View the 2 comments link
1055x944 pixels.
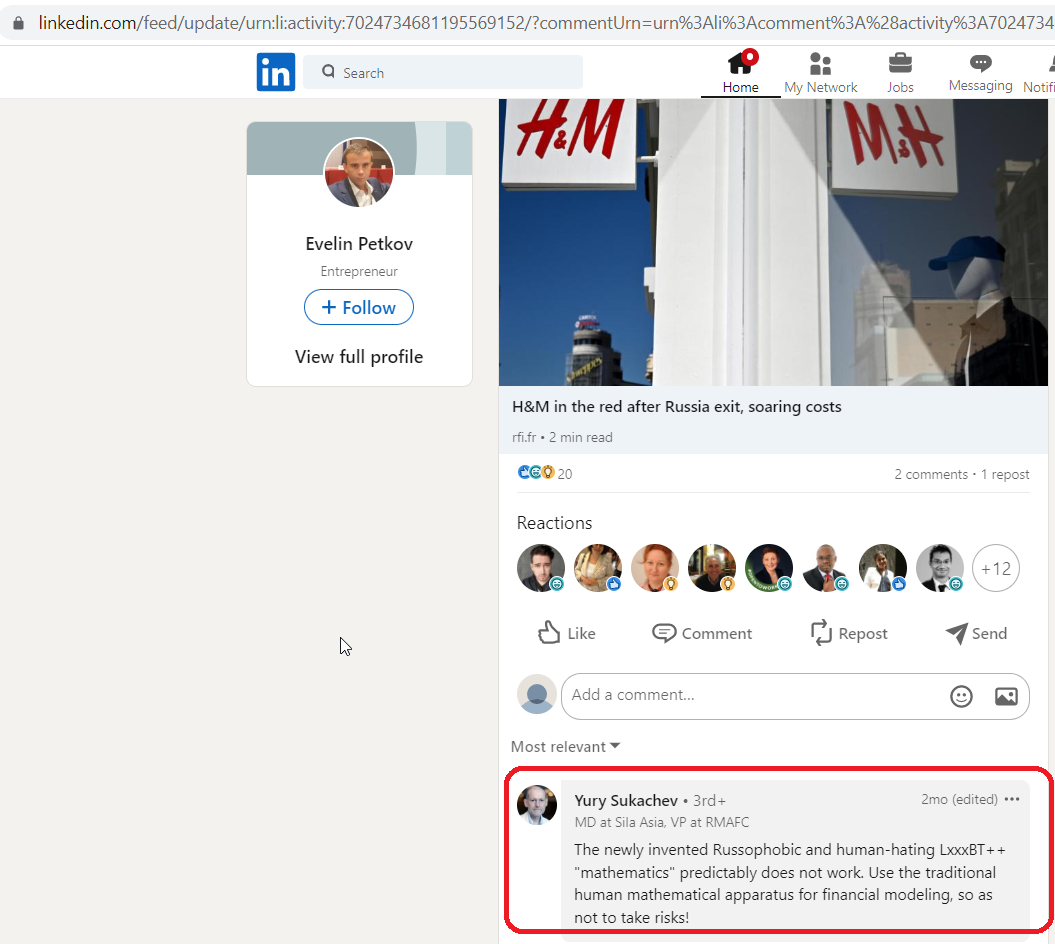[931, 474]
